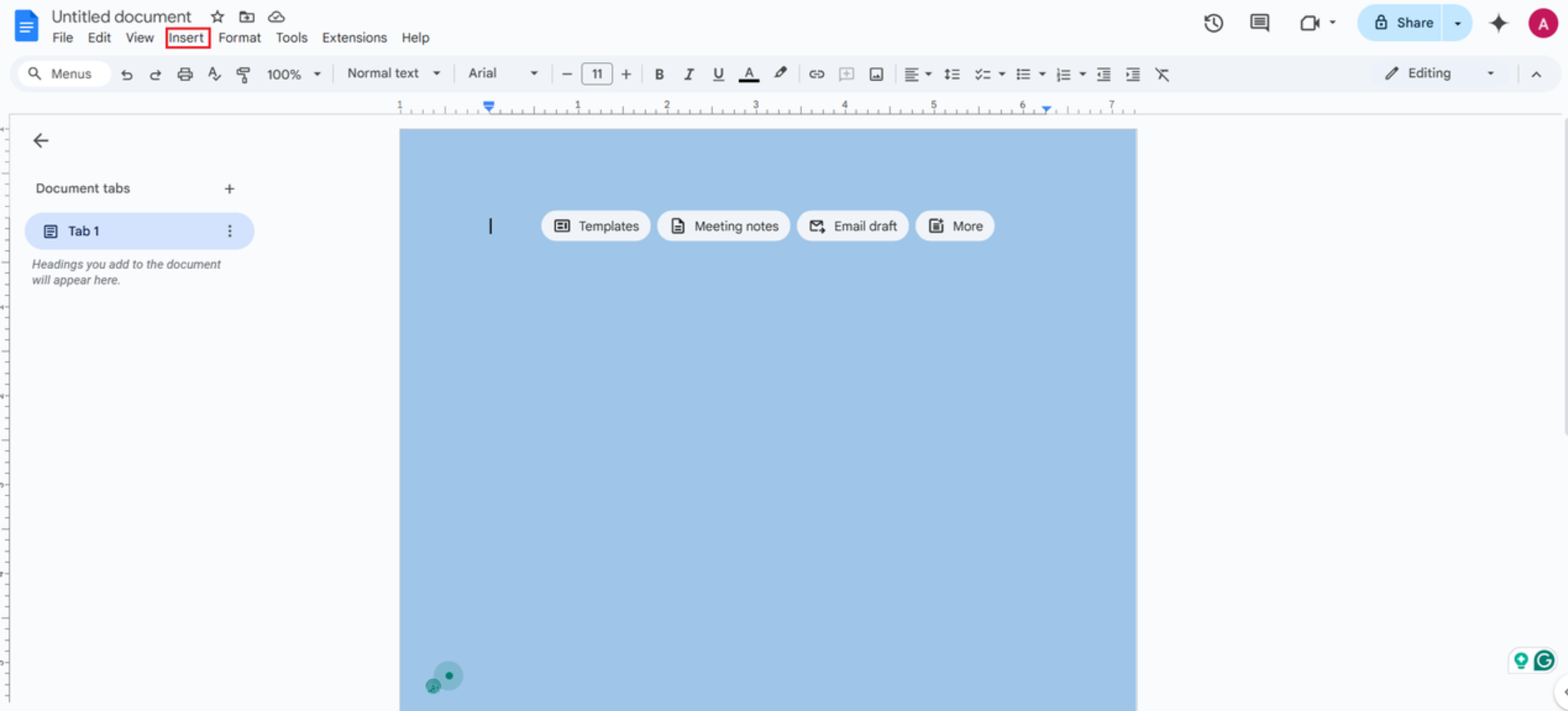
Task: Open comment history with the comments icon
Action: 1259,23
